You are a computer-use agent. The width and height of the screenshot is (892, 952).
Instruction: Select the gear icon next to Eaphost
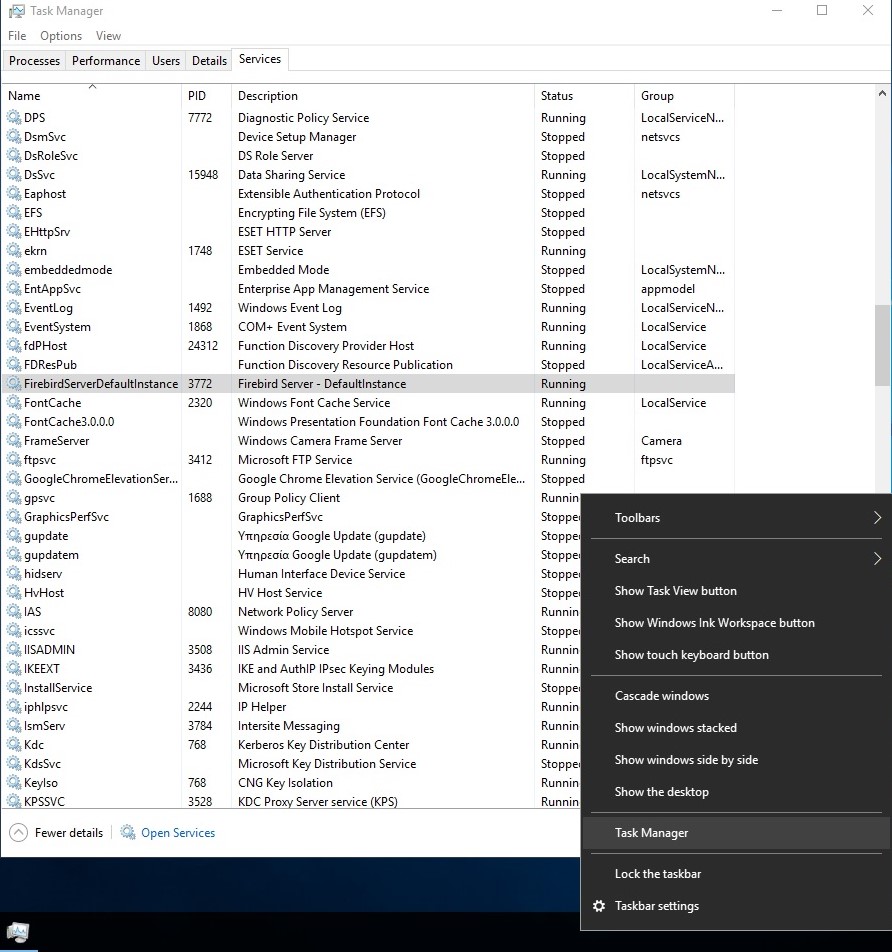13,194
